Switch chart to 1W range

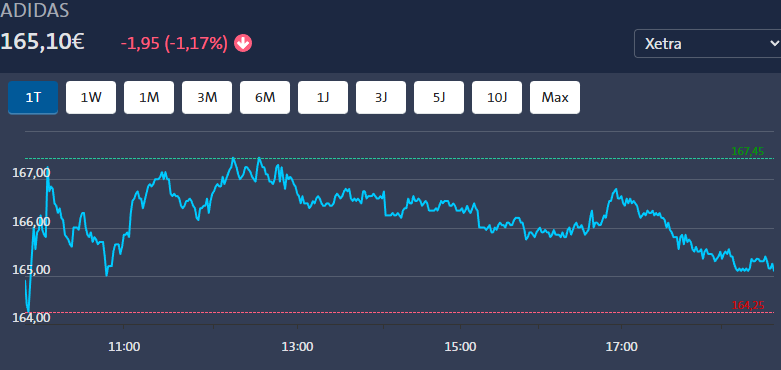(x=91, y=98)
